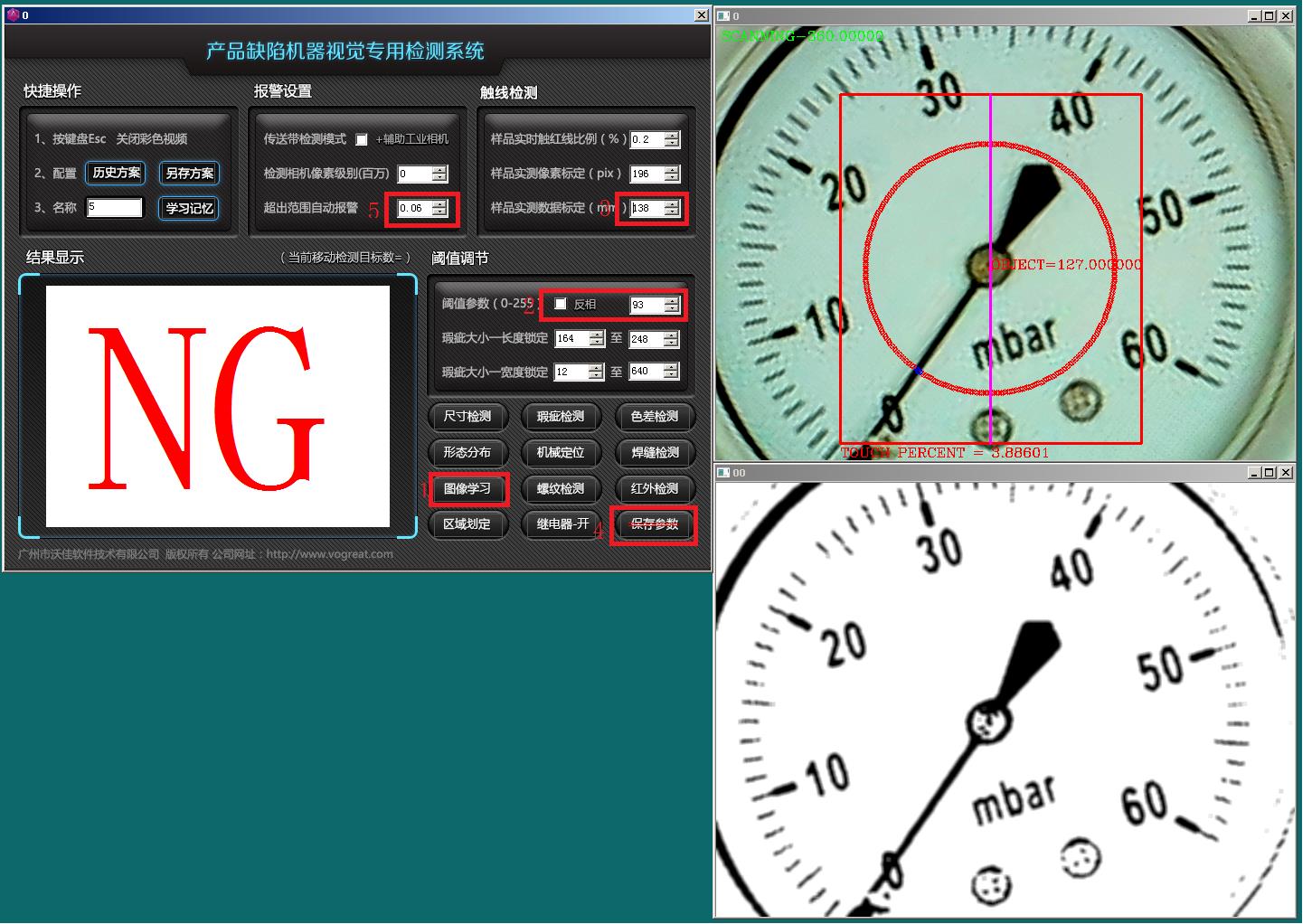Click the 超出范围自动报警 value field 0.06
The width and height of the screenshot is (1312, 924).
[415, 208]
